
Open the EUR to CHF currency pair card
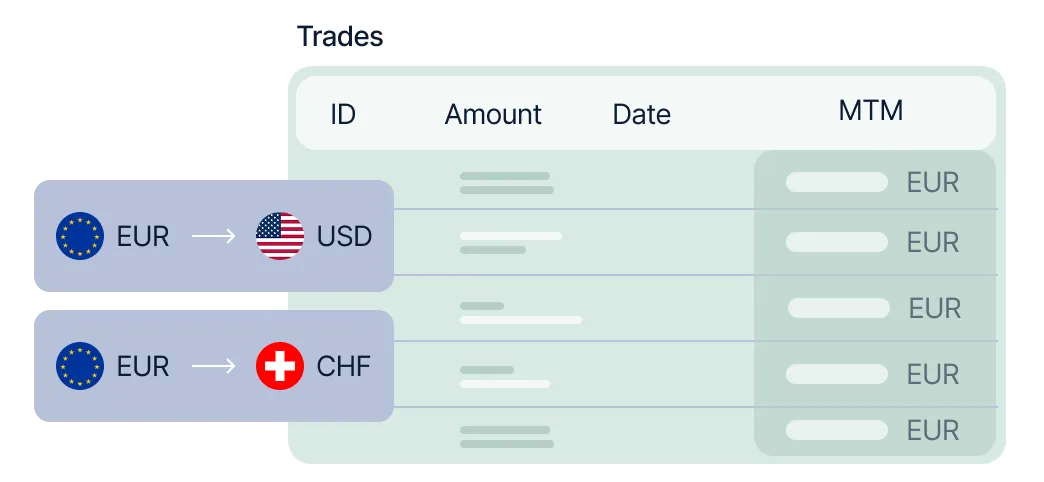click(x=214, y=365)
